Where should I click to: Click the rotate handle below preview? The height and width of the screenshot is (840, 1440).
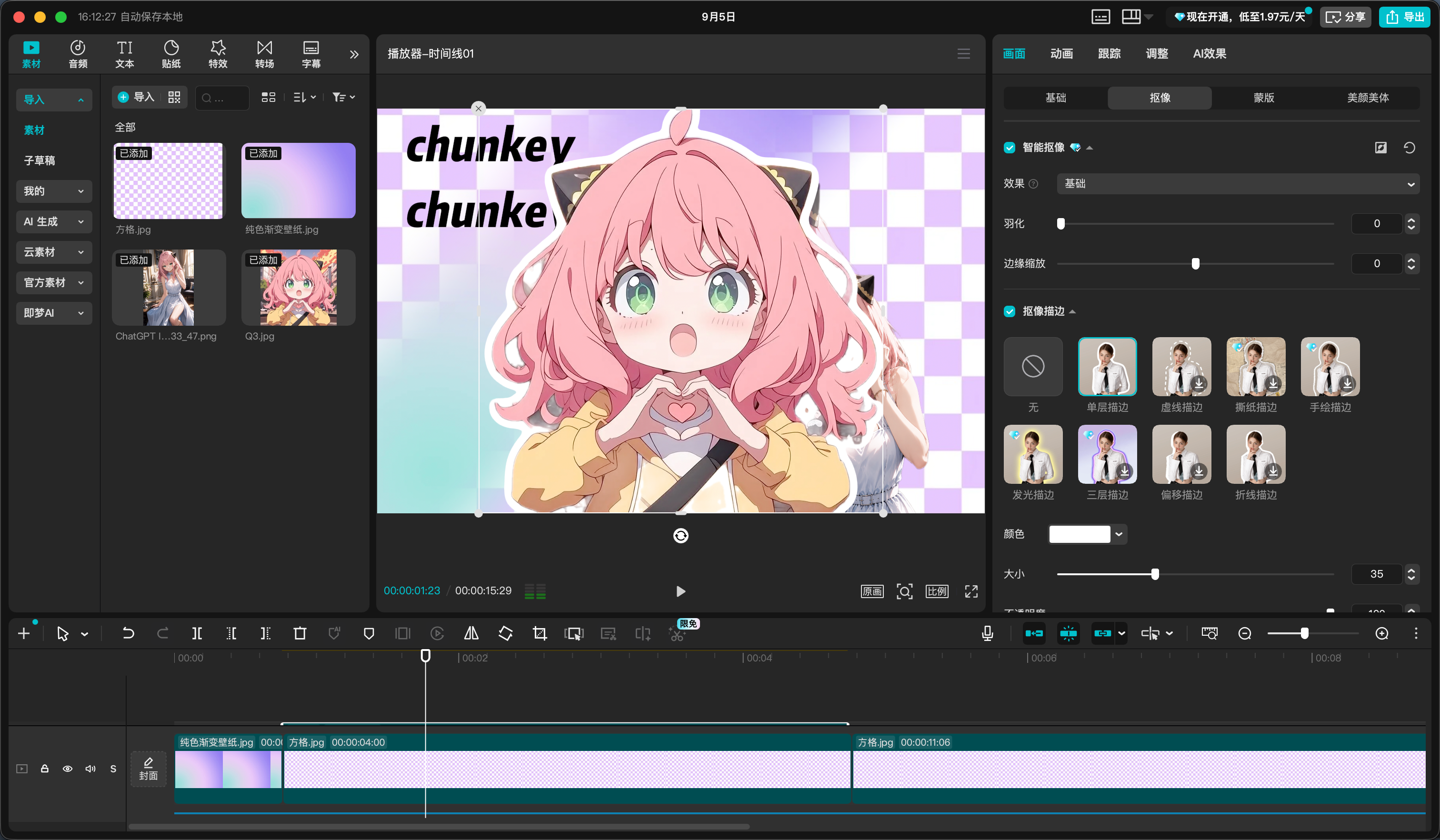pyautogui.click(x=680, y=535)
